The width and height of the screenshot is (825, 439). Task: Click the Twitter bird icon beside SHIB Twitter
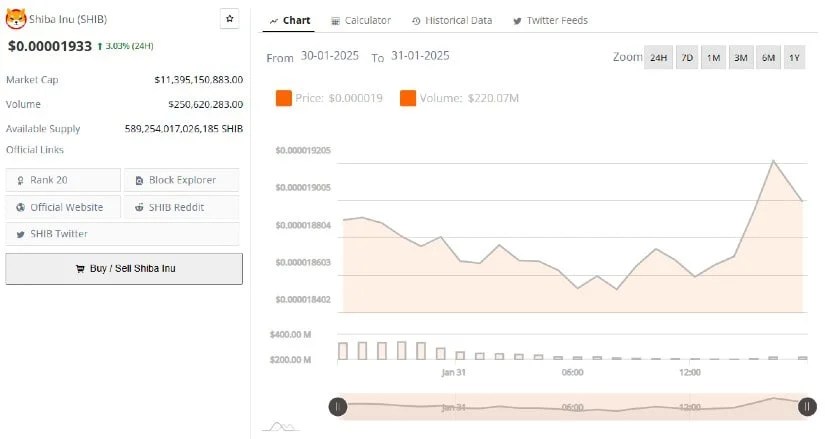(x=20, y=234)
